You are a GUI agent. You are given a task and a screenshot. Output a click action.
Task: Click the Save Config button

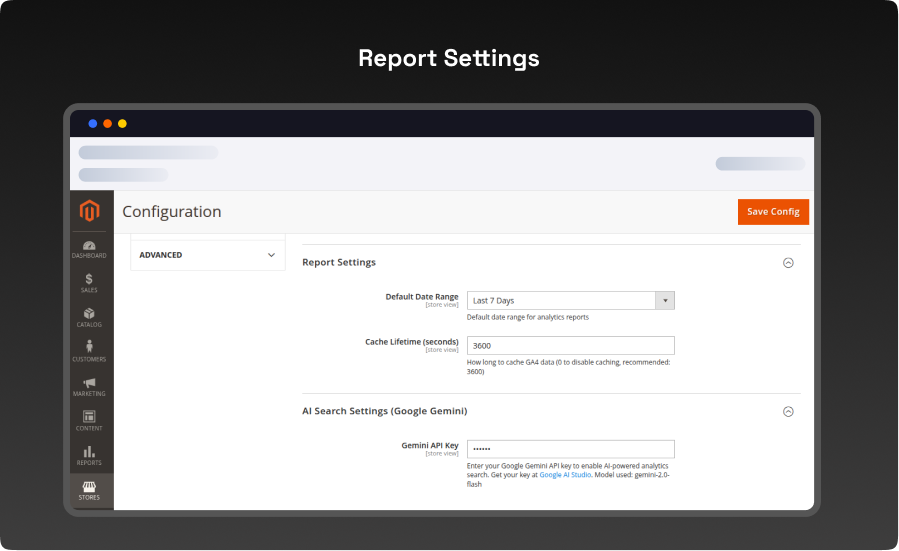coord(772,212)
